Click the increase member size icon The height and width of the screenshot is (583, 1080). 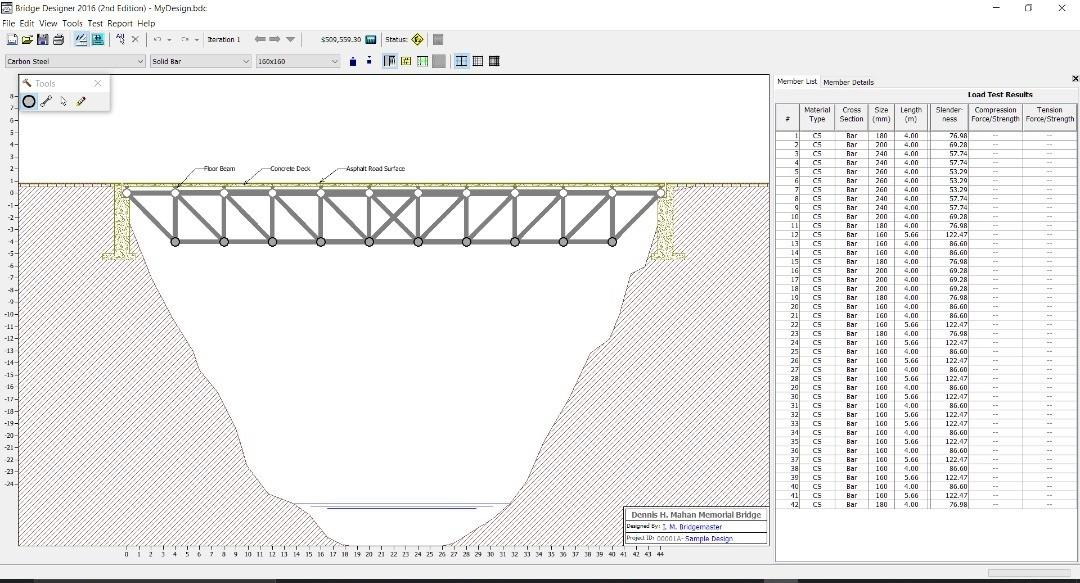coord(353,61)
